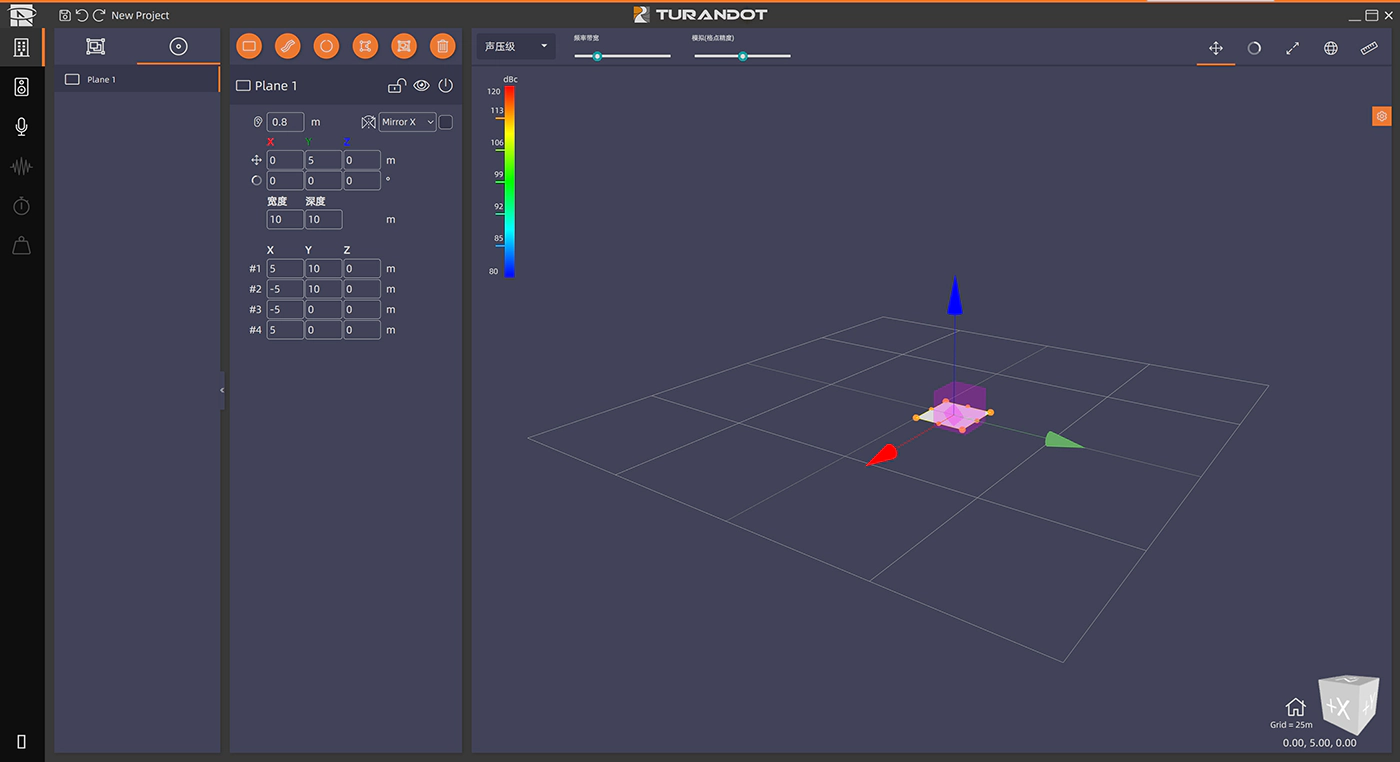Viewport: 1400px width, 762px height.
Task: Click the orange trash delete button
Action: (442, 46)
